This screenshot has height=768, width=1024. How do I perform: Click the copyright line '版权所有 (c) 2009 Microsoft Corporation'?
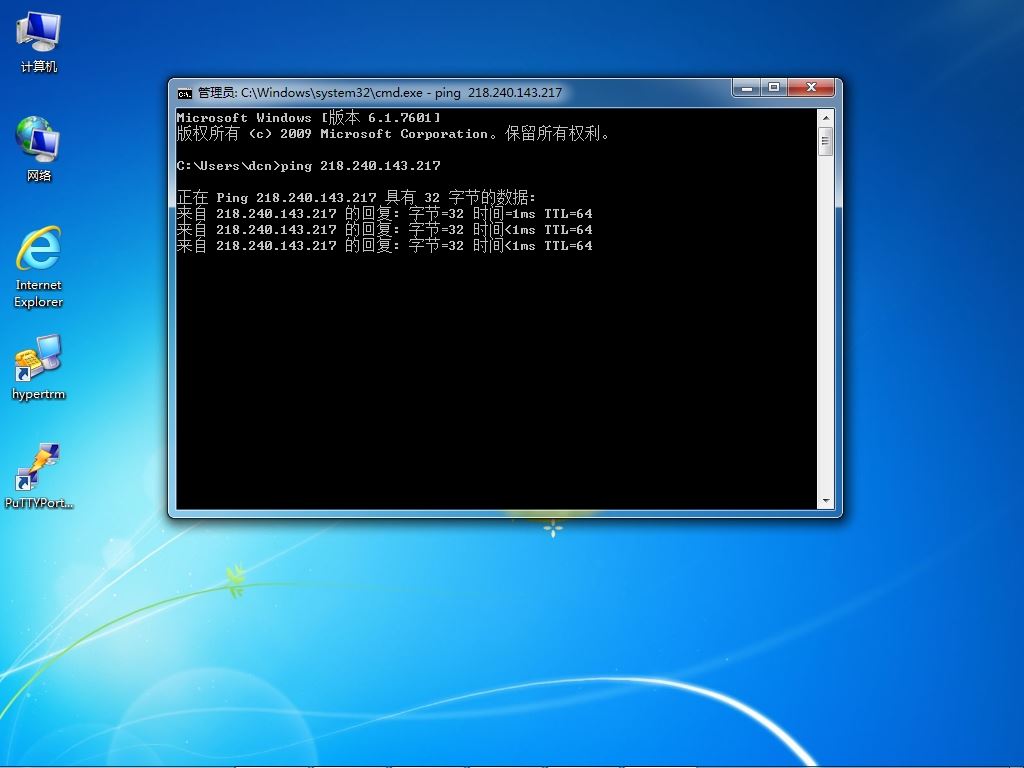tap(393, 134)
